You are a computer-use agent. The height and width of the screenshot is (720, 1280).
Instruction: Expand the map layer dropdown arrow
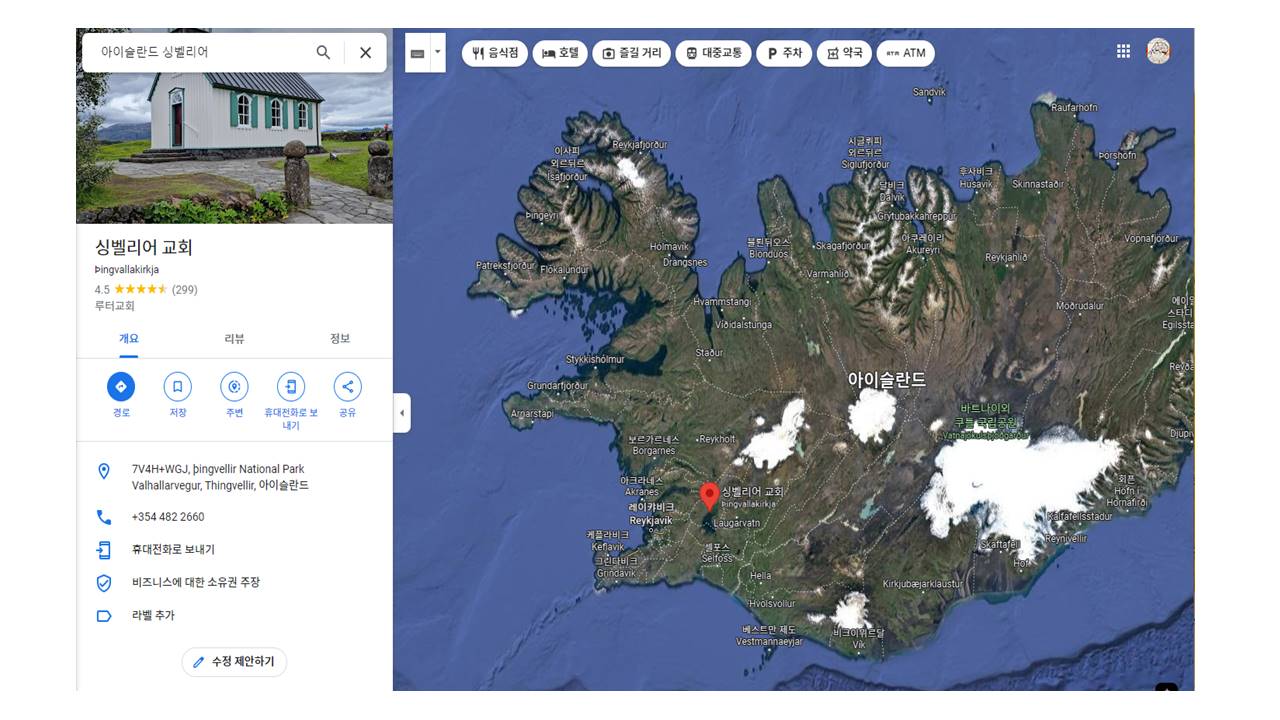coord(437,52)
